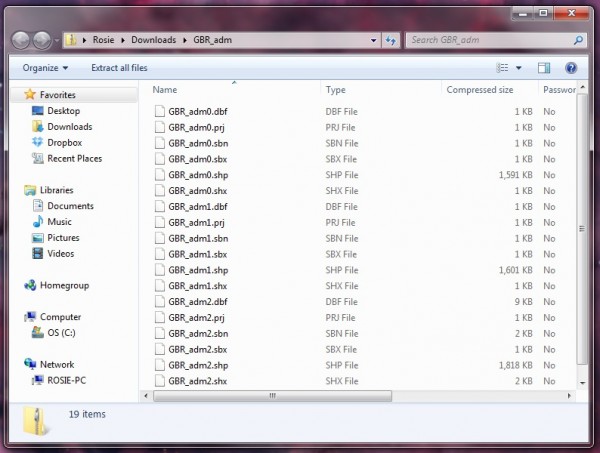Click the file icon for GBR_adm1.dbf
Screen dimensions: 600x453
coord(160,207)
